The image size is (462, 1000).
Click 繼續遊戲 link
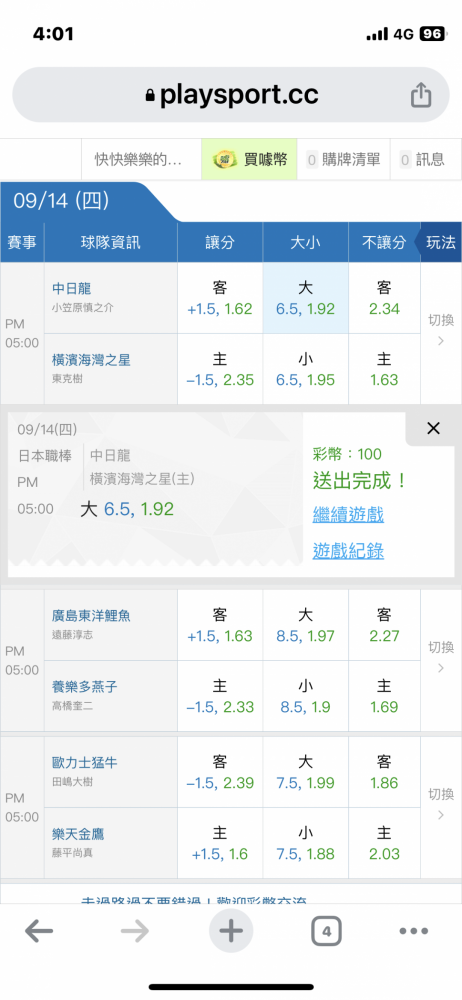pyautogui.click(x=348, y=514)
